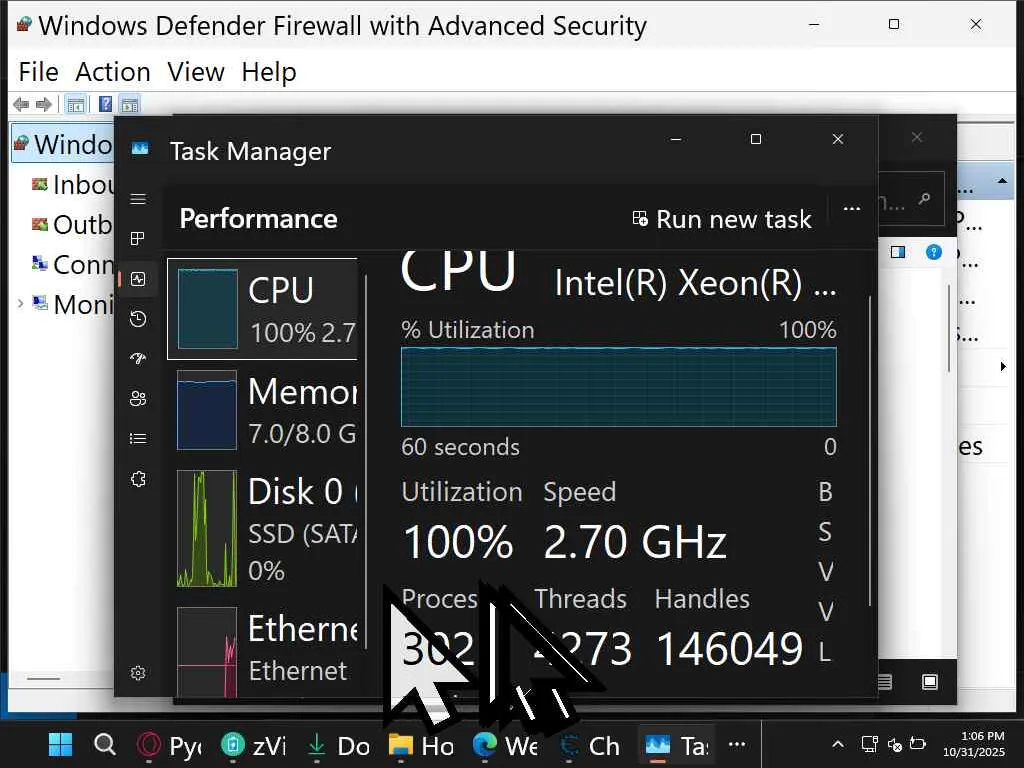Open the Services page puzzle icon
1024x768 pixels.
(138, 479)
